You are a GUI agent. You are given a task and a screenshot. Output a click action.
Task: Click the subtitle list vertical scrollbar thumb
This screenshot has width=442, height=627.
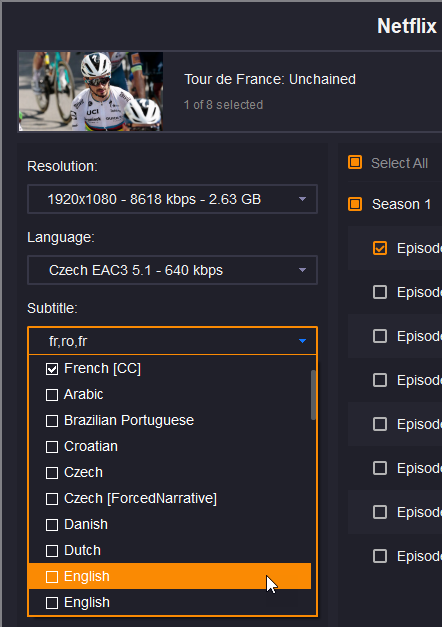pos(313,395)
